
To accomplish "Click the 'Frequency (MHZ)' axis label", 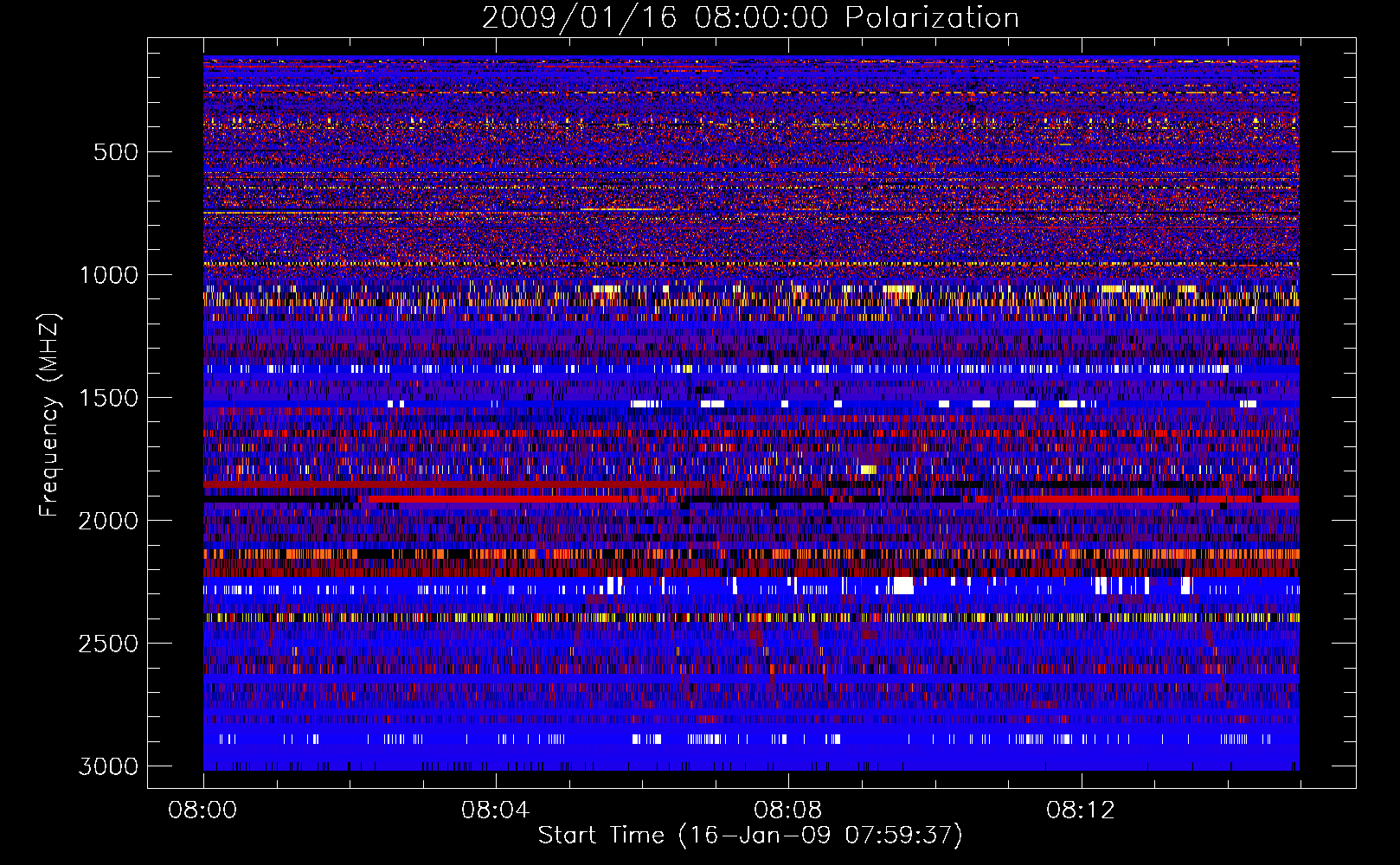I will click(50, 415).
